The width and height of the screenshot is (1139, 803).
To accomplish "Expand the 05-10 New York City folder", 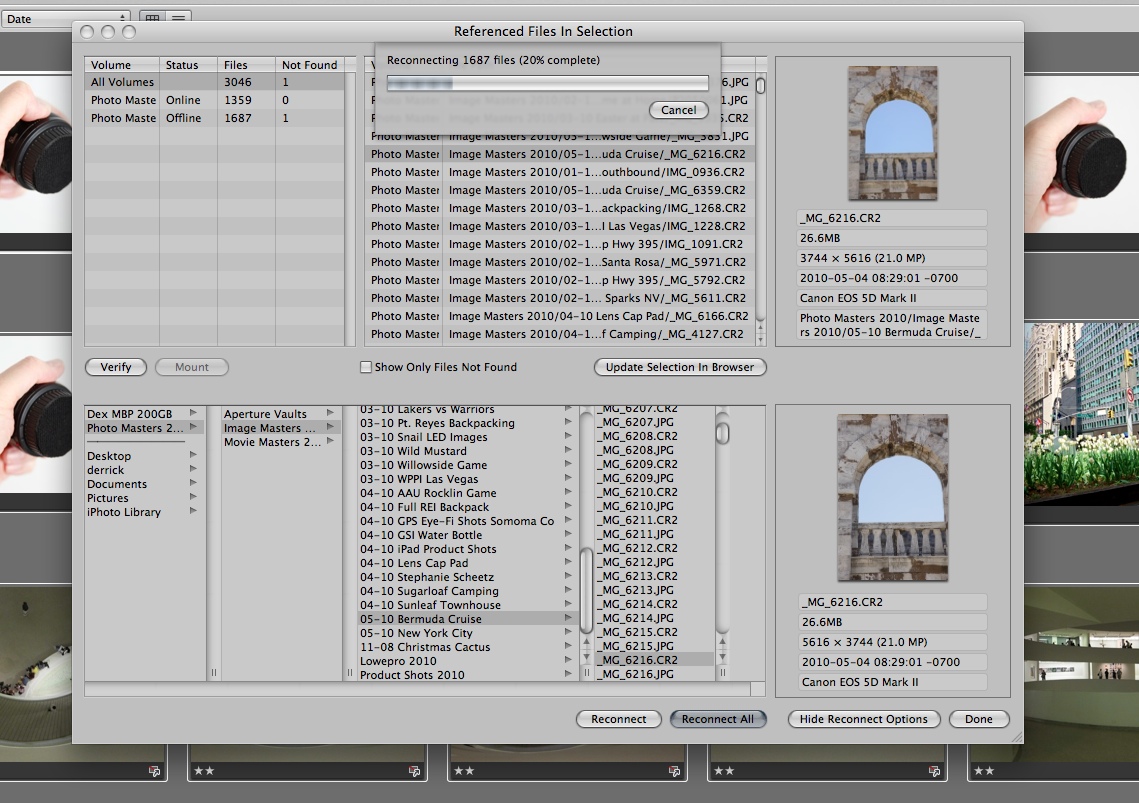I will 568,633.
